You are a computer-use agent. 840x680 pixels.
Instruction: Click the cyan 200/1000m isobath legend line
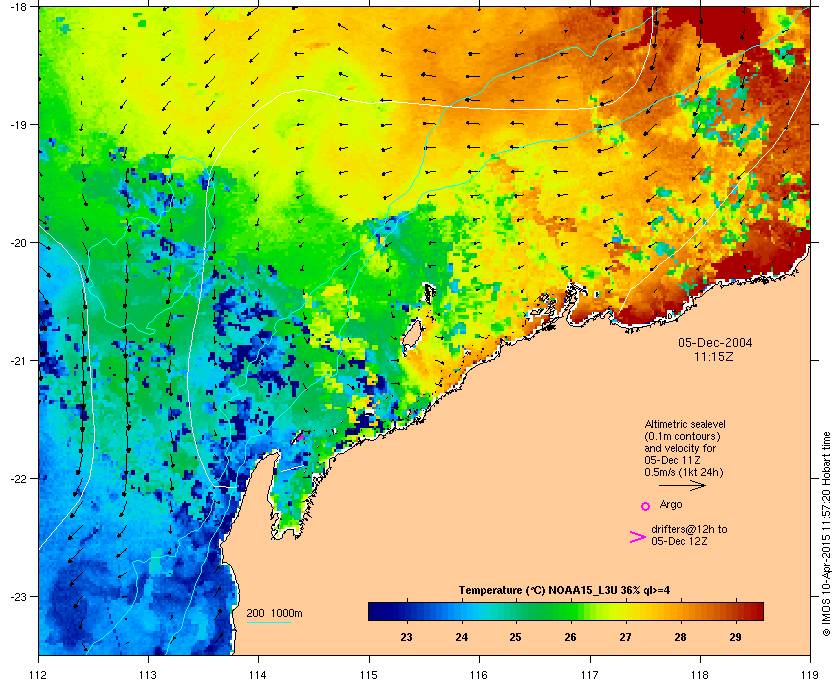click(268, 623)
